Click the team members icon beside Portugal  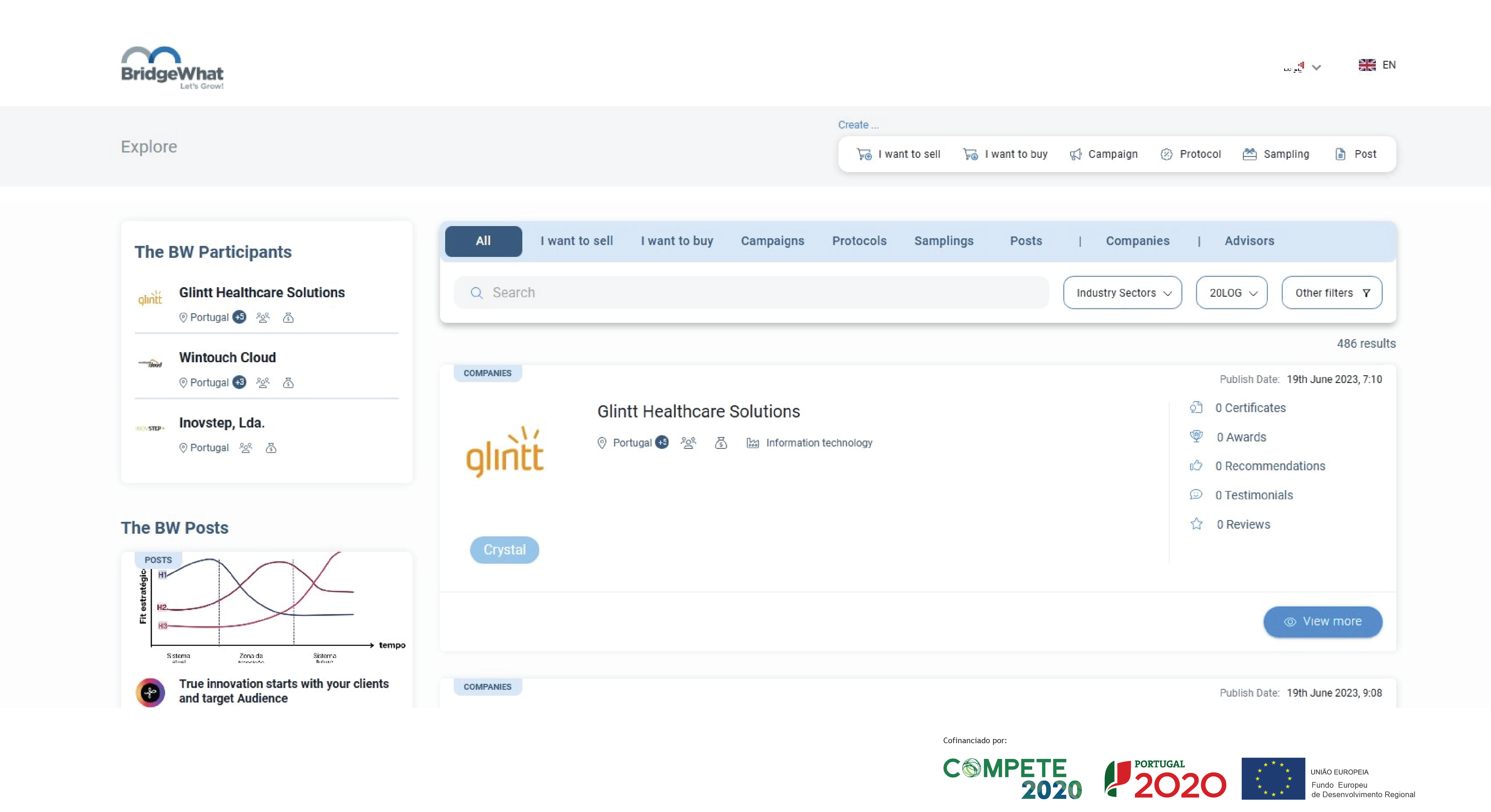[688, 442]
